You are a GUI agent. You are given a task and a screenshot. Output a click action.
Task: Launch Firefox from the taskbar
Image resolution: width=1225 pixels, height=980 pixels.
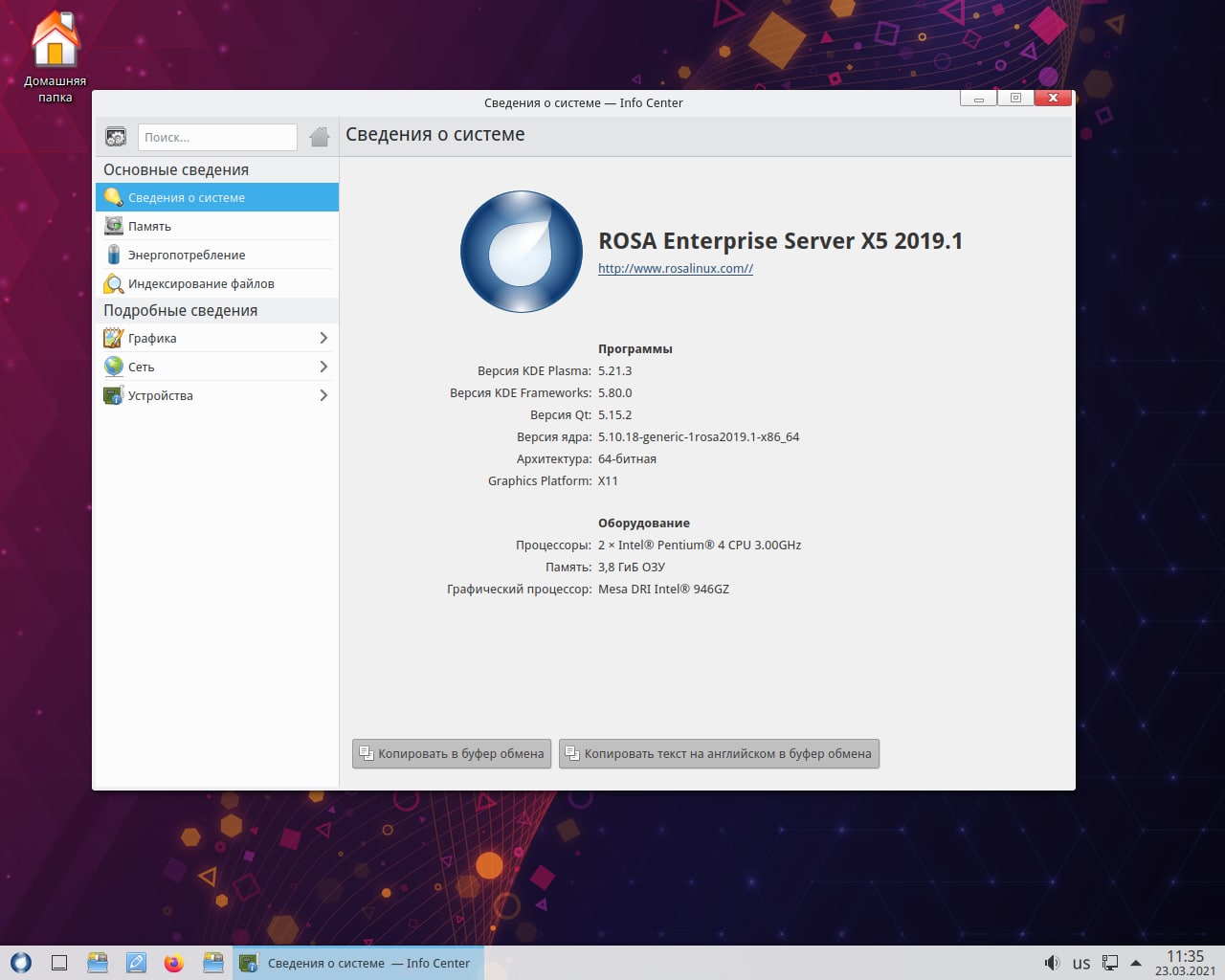coord(174,963)
